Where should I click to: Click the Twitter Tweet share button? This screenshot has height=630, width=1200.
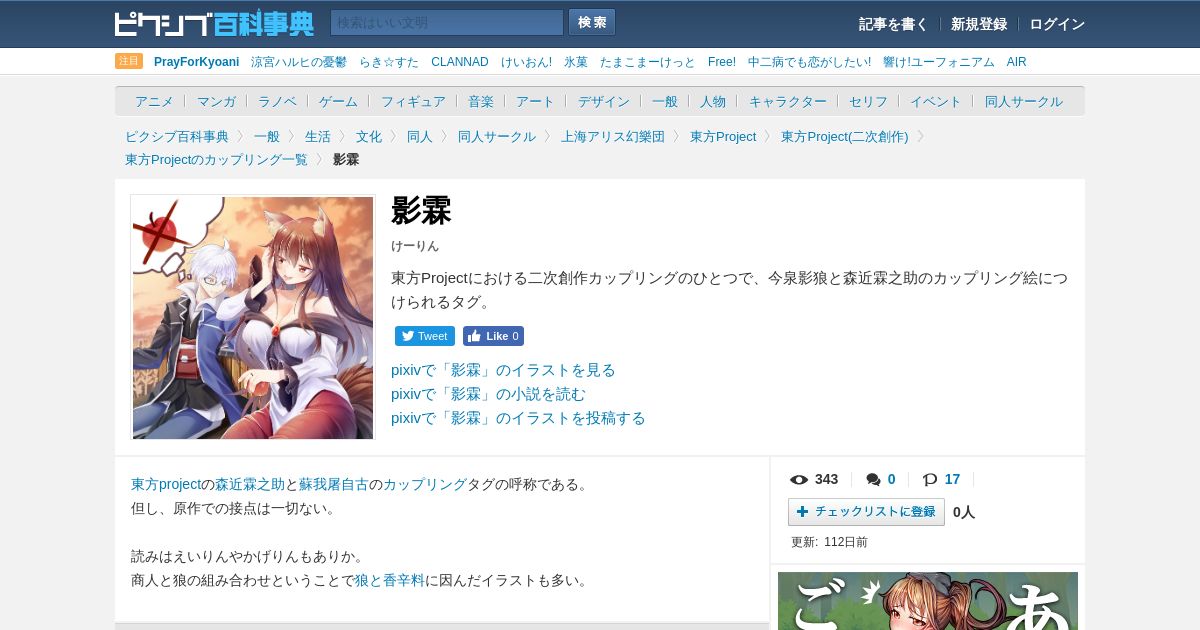[x=425, y=336]
